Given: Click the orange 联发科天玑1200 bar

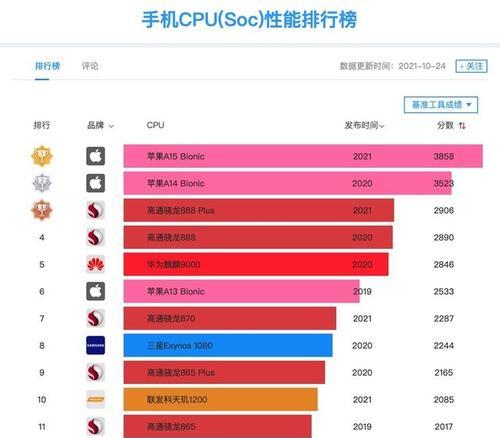Looking at the screenshot, I should [221, 399].
